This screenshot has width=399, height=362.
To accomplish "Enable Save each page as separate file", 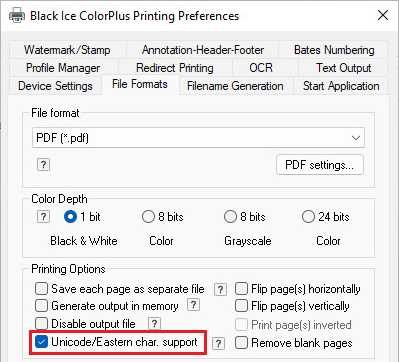I will [41, 289].
